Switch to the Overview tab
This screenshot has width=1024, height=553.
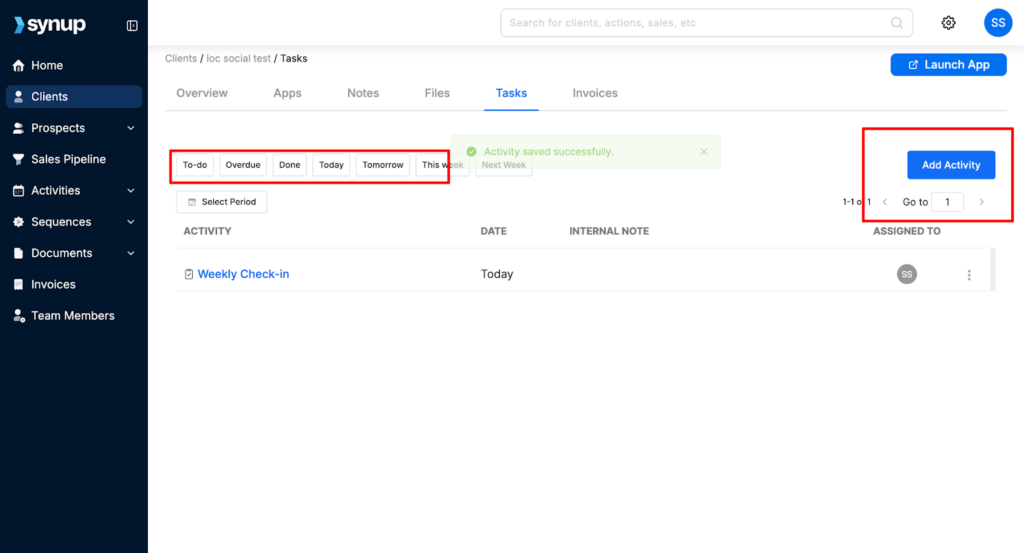click(x=202, y=93)
